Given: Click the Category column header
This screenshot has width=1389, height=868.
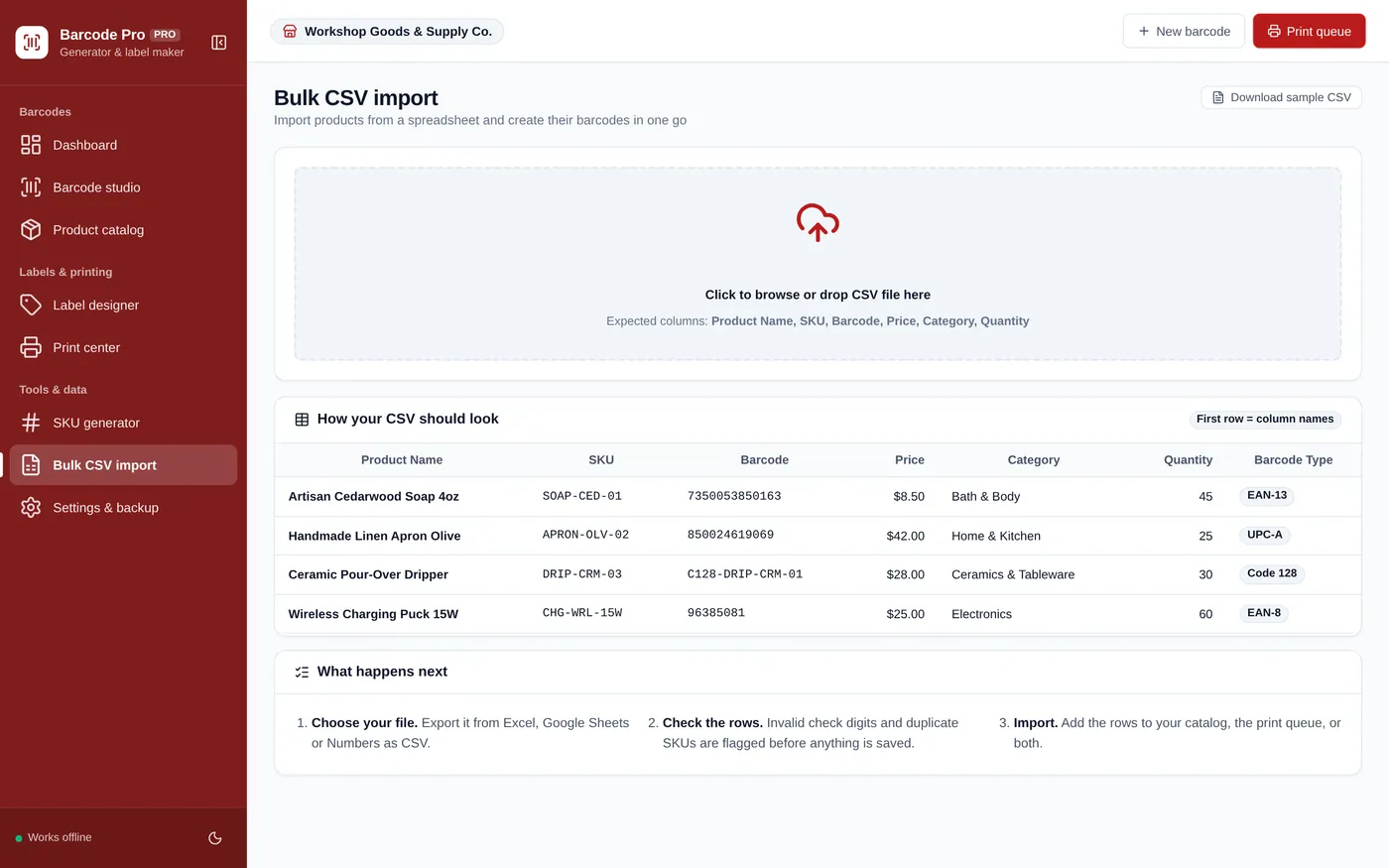Looking at the screenshot, I should pyautogui.click(x=1034, y=460).
